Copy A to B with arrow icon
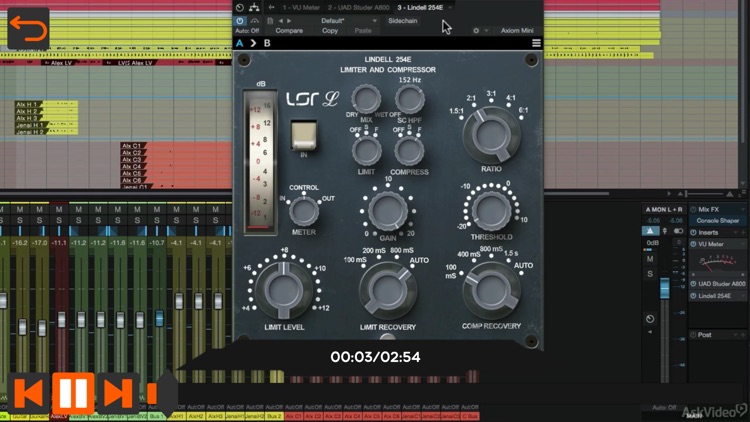The image size is (750, 422). [254, 43]
